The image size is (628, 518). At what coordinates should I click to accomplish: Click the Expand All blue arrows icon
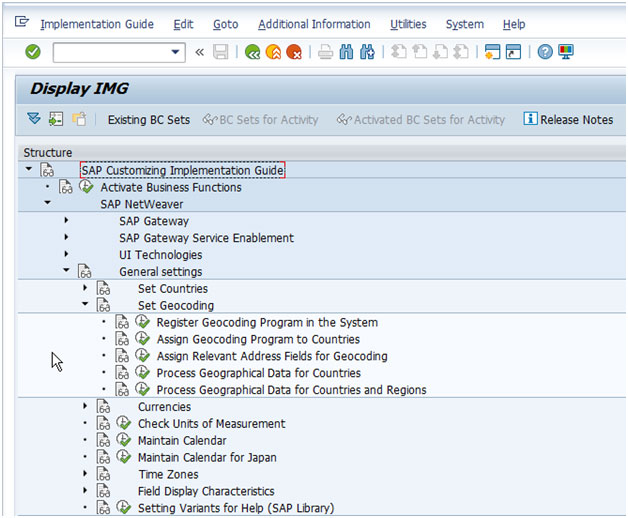(34, 119)
